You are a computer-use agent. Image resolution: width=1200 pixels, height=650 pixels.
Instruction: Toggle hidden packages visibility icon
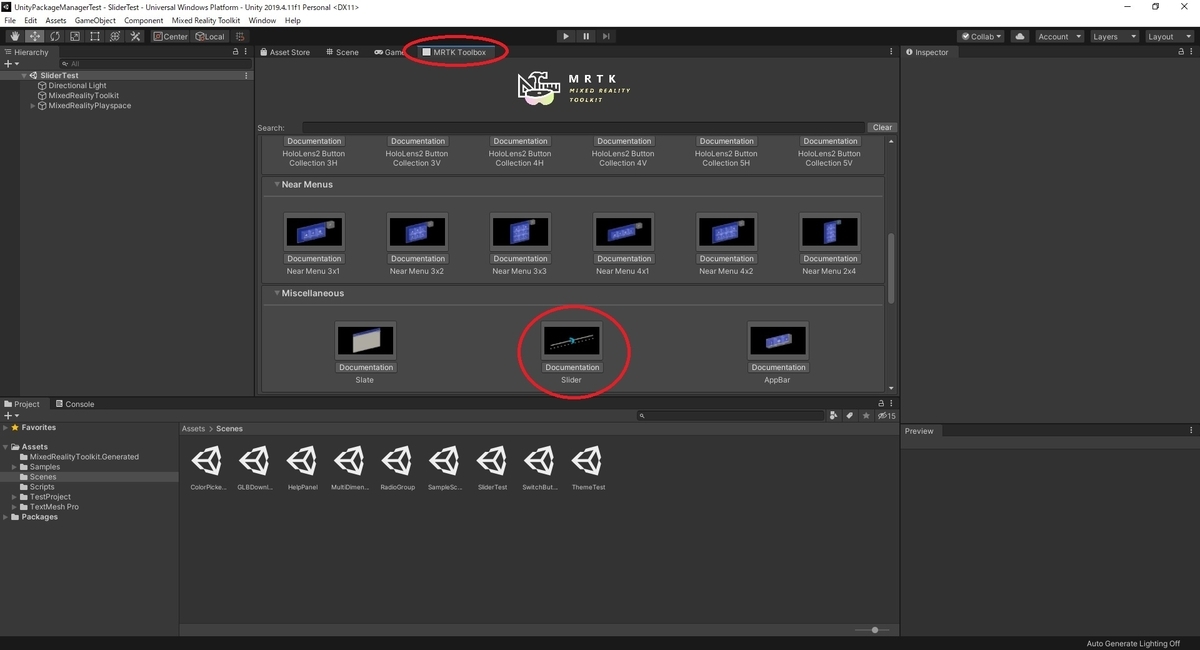(x=886, y=416)
